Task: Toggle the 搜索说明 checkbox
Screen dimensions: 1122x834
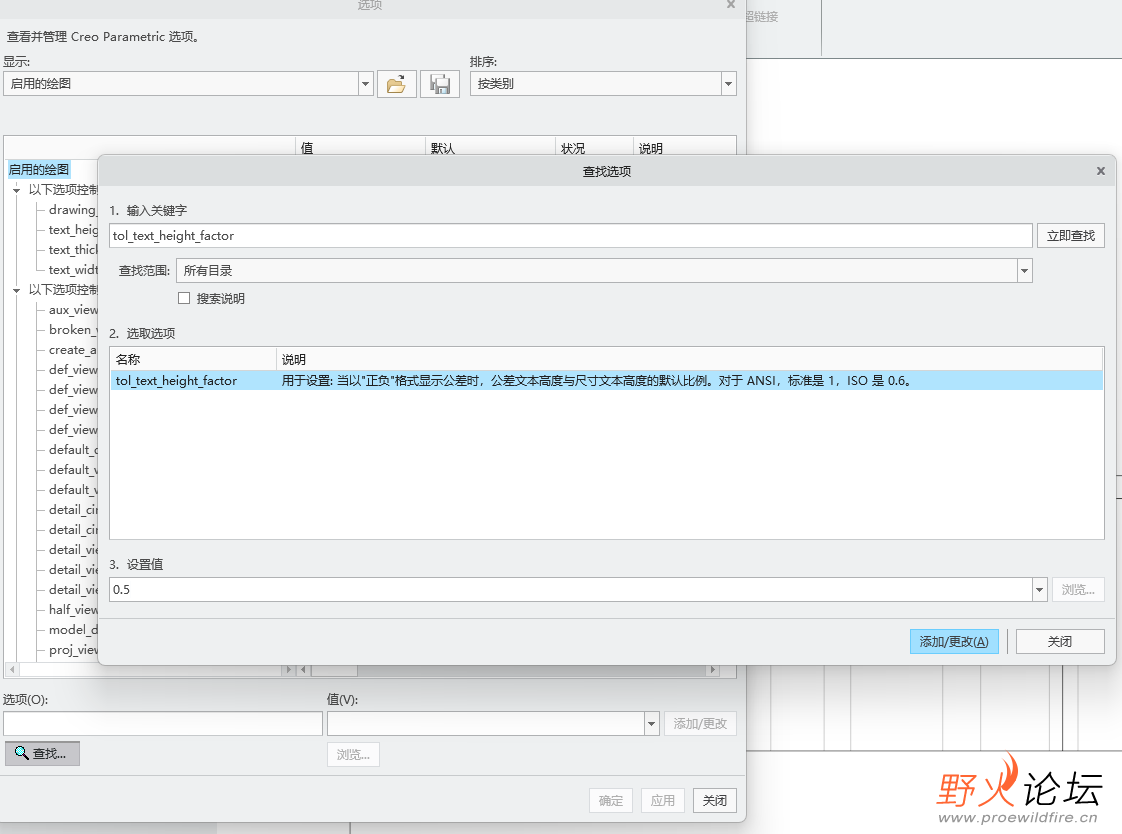Action: (184, 298)
